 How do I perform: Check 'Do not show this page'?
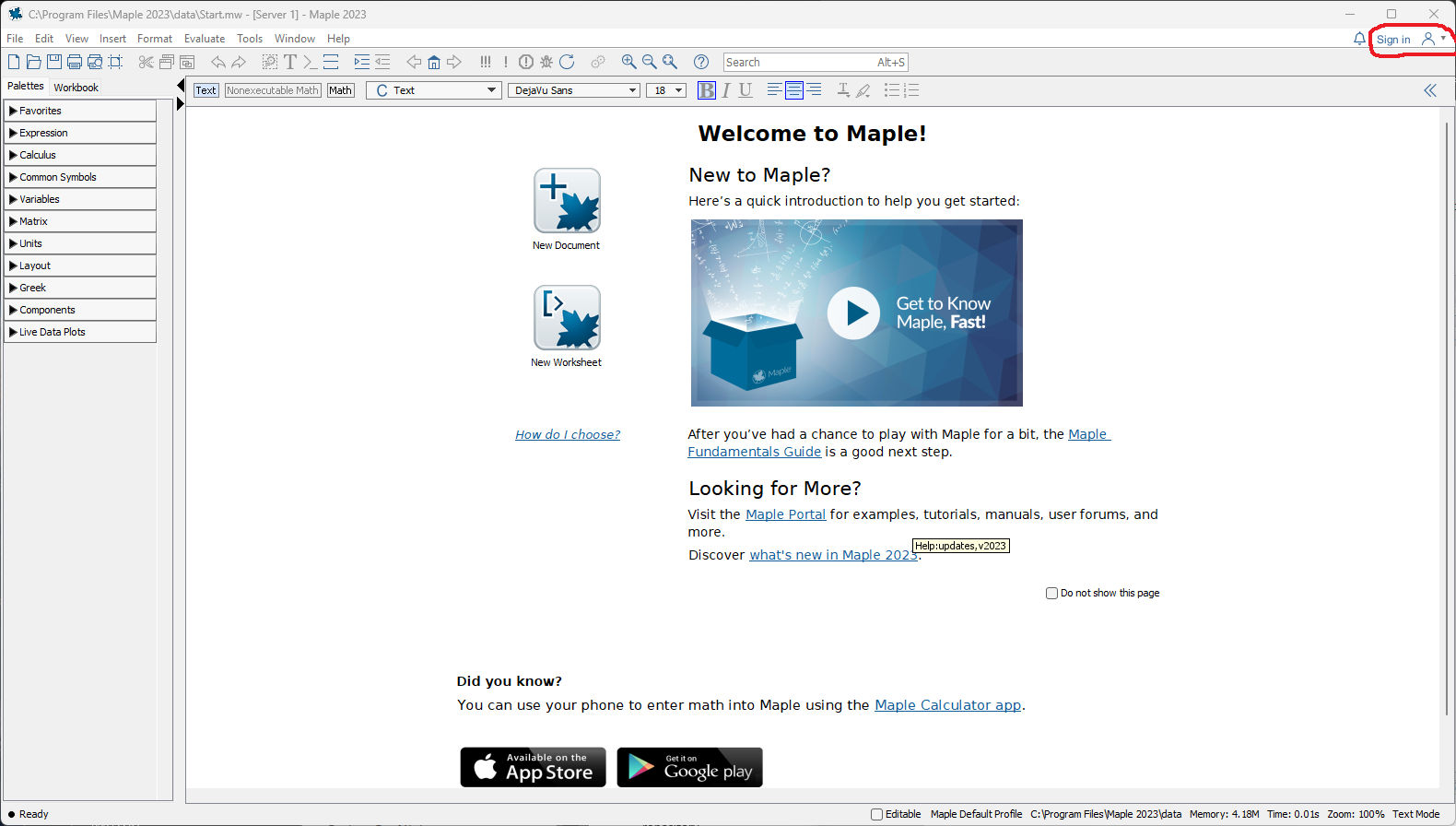pyautogui.click(x=1051, y=593)
